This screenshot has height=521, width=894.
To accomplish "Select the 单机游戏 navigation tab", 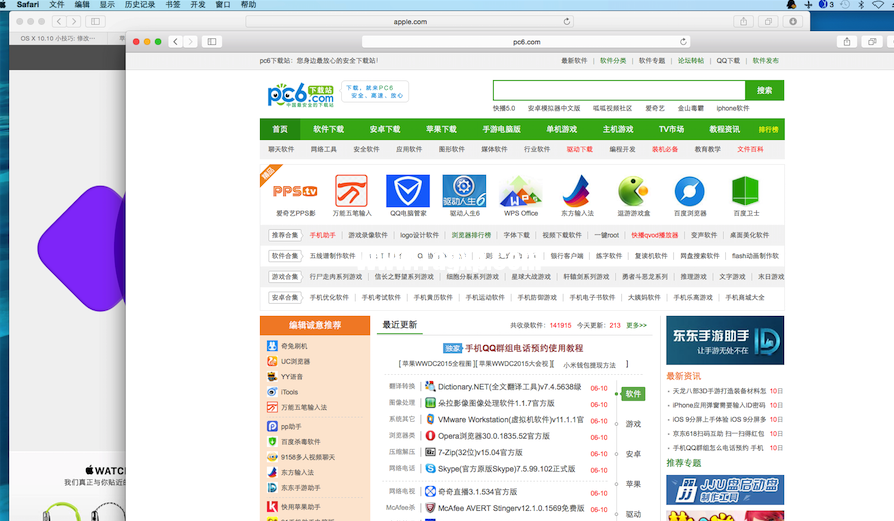I will tap(562, 129).
